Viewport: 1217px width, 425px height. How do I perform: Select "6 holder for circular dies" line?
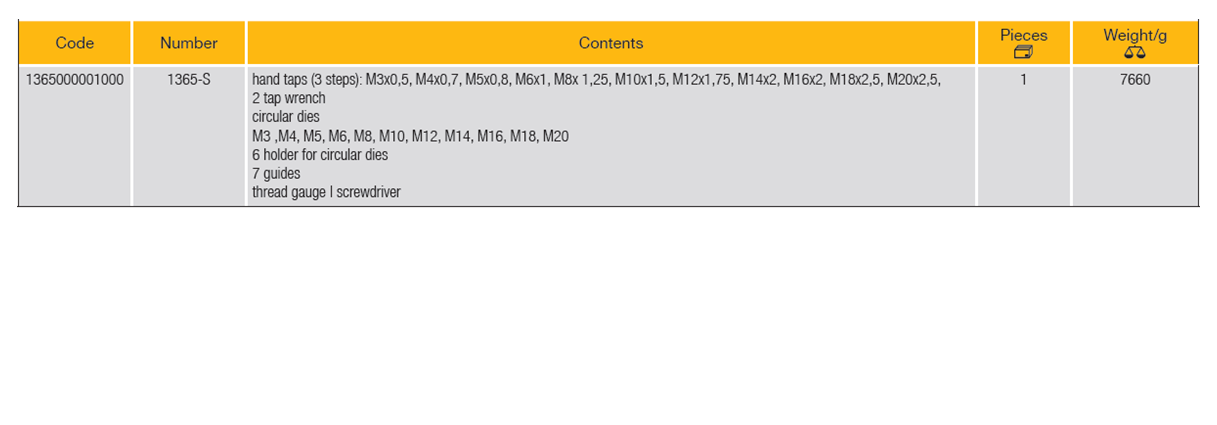(320, 154)
